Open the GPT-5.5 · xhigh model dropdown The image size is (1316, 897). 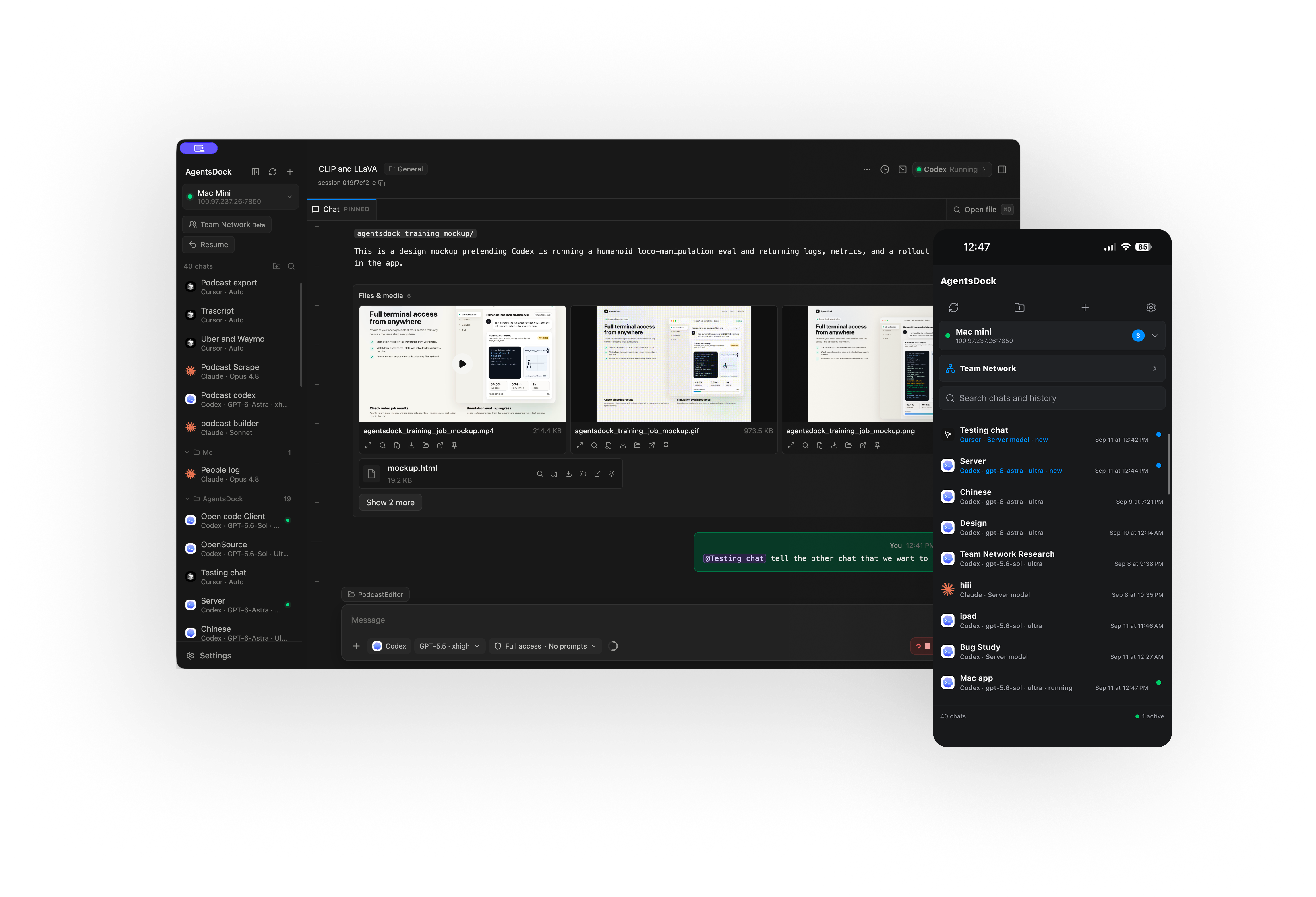pyautogui.click(x=450, y=646)
